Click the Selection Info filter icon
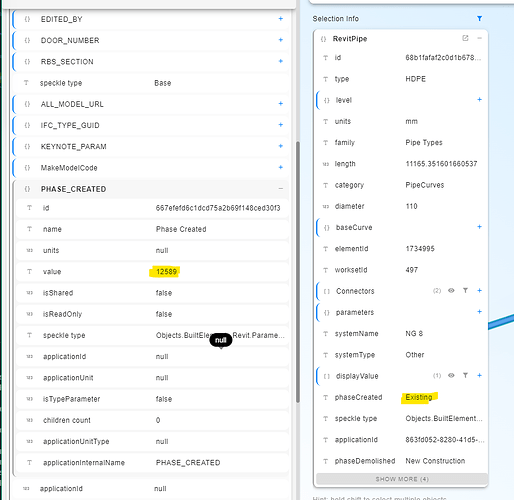Screen dimensions: 514x500 479,19
